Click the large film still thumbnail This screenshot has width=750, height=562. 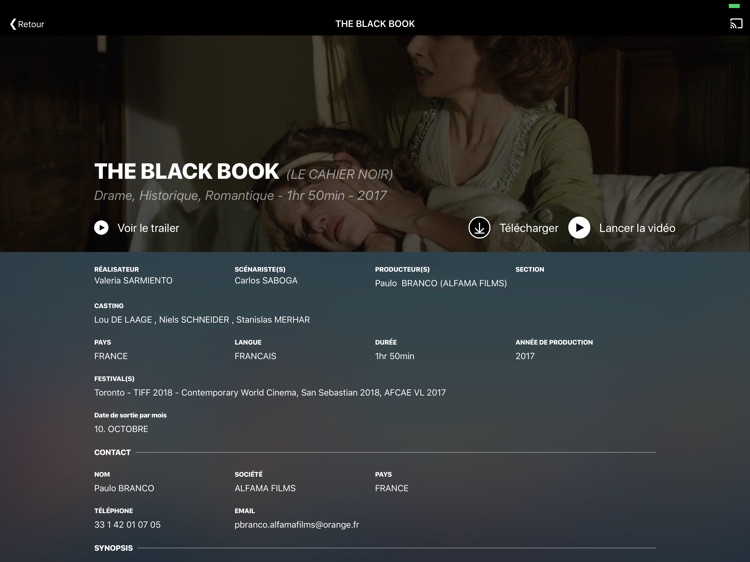point(375,143)
